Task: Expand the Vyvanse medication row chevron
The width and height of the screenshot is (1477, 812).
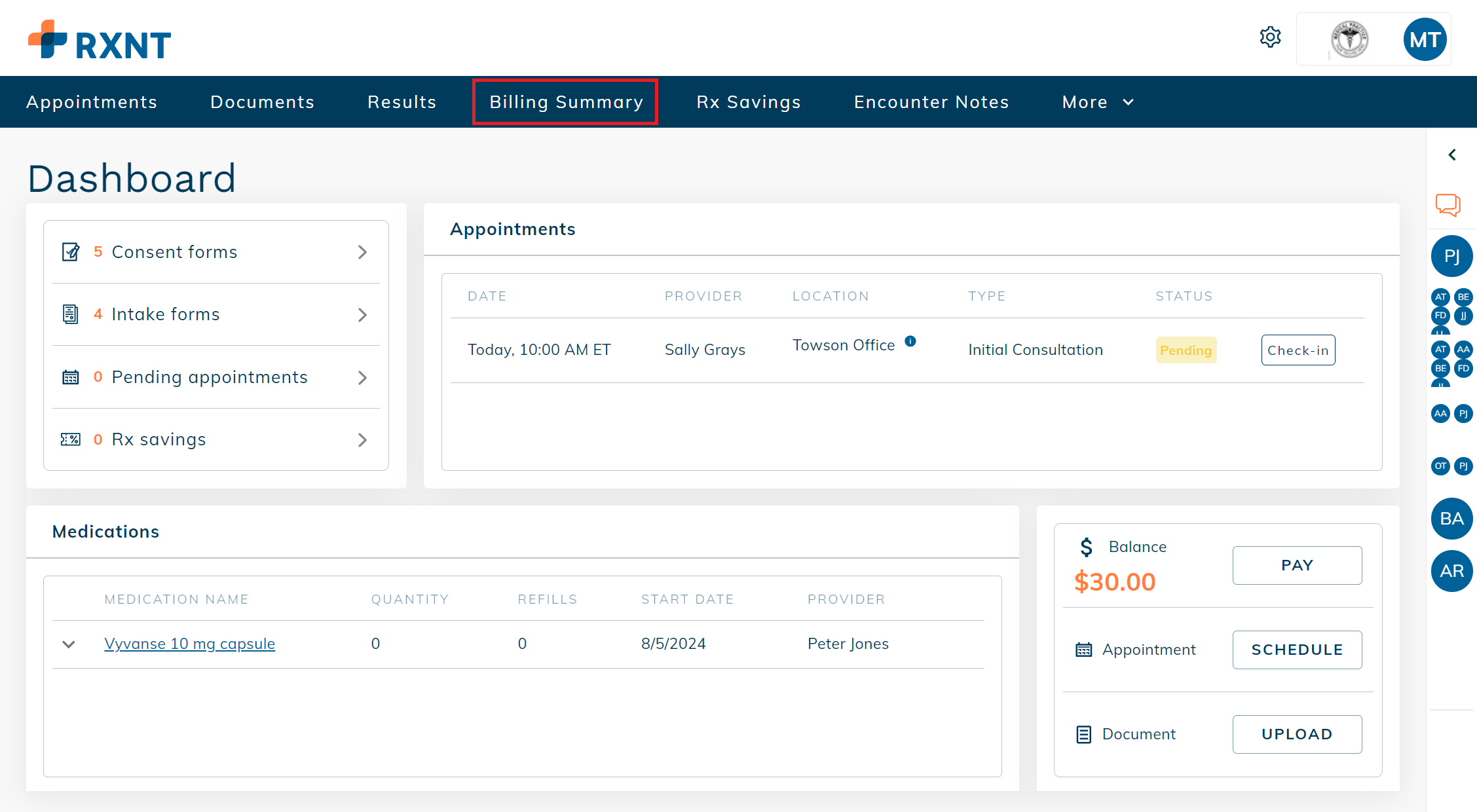Action: (69, 644)
